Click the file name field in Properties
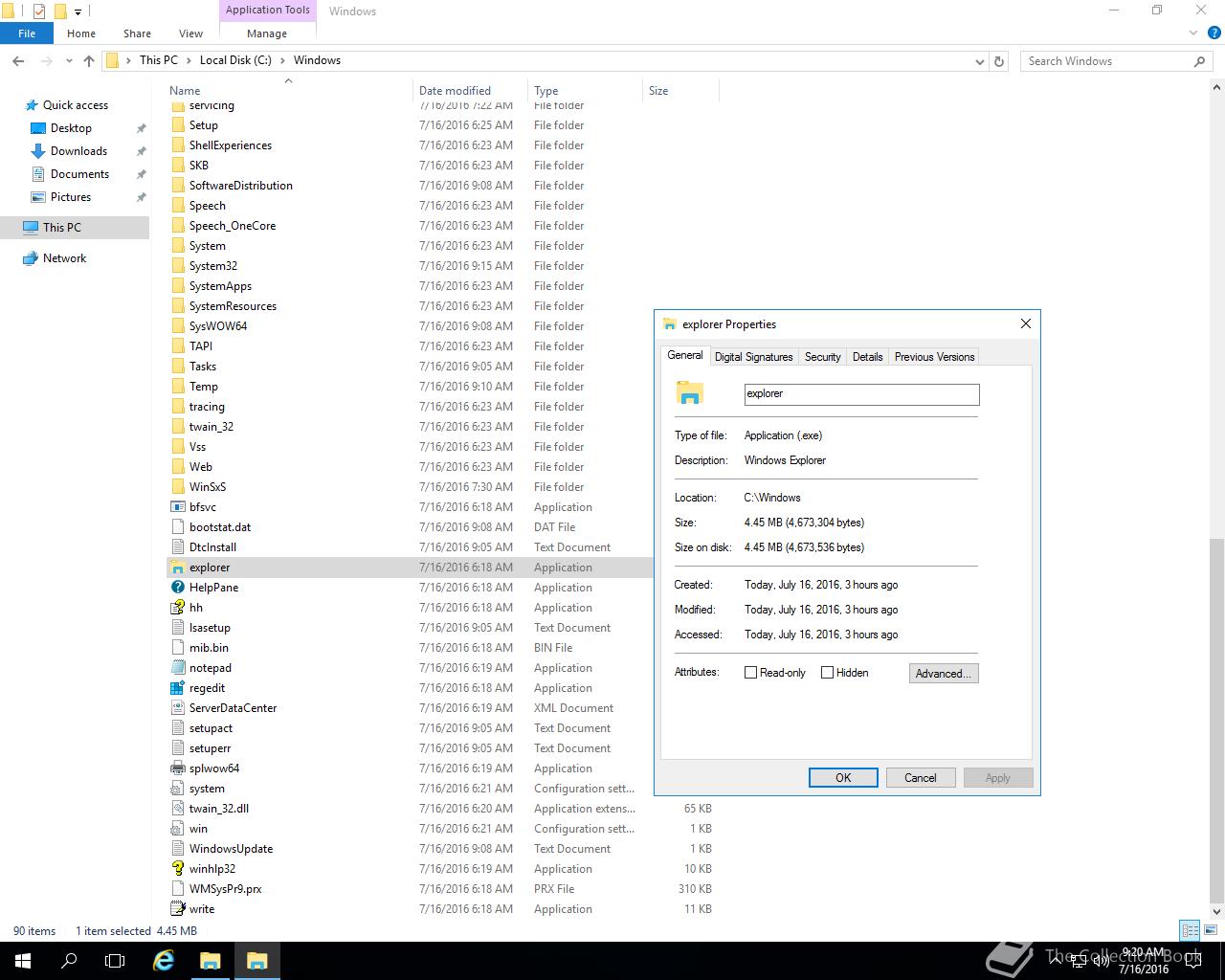 pos(862,394)
